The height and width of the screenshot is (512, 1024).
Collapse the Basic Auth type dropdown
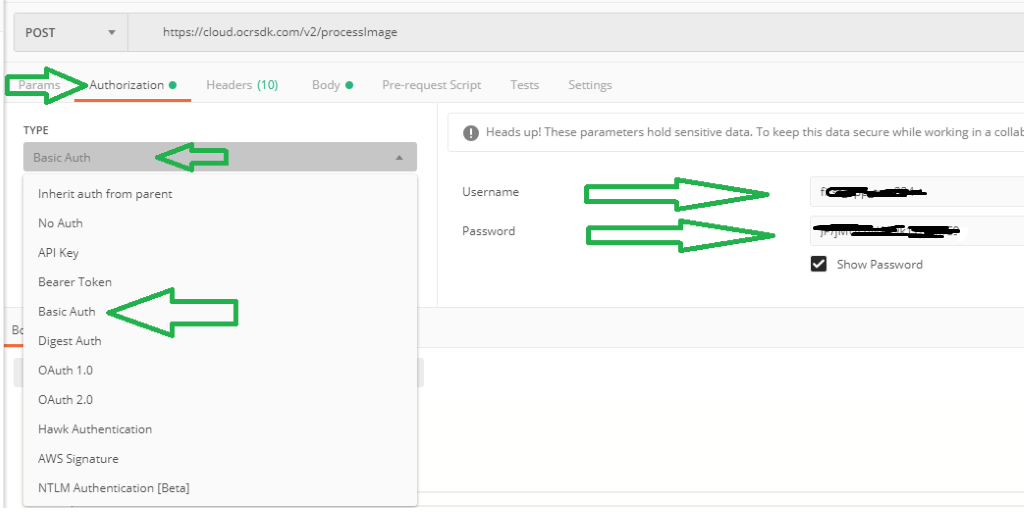[x=219, y=157]
